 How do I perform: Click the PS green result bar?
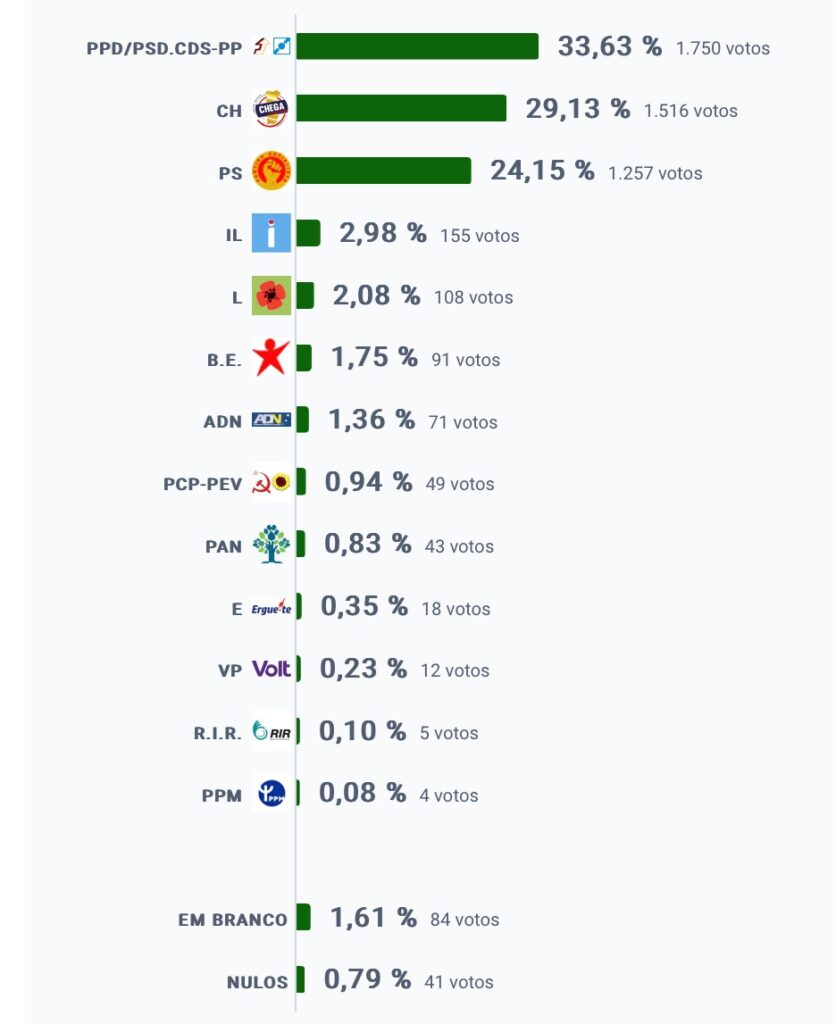[383, 170]
